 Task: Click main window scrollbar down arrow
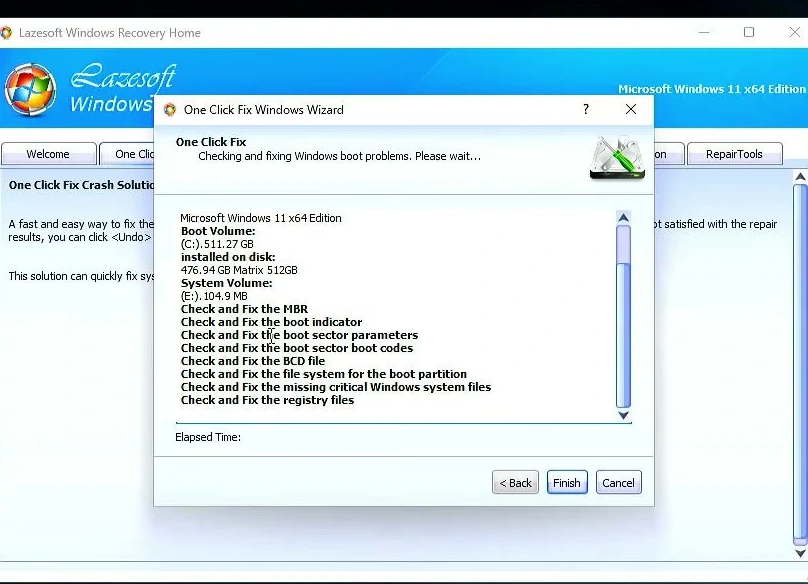(800, 553)
